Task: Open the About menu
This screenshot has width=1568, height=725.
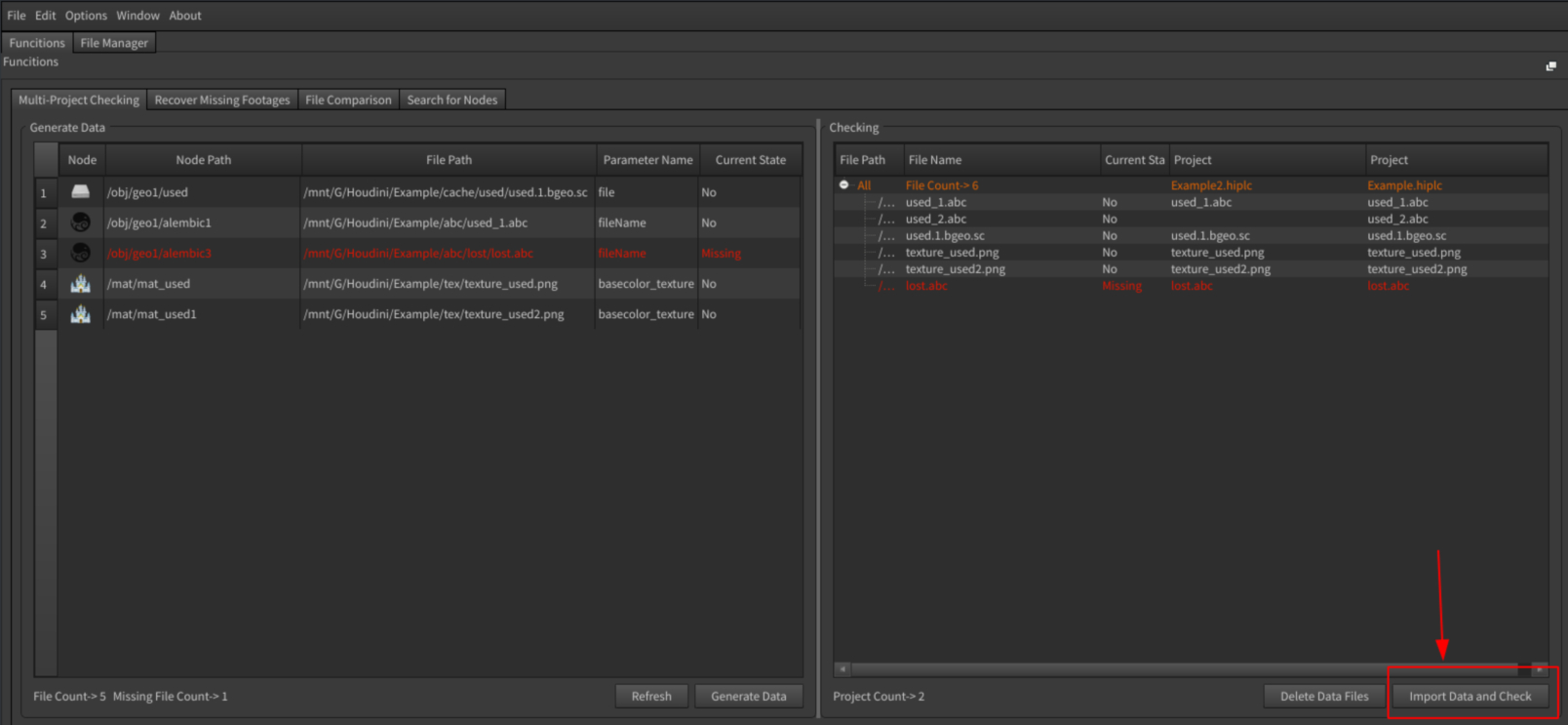Action: 185,16
